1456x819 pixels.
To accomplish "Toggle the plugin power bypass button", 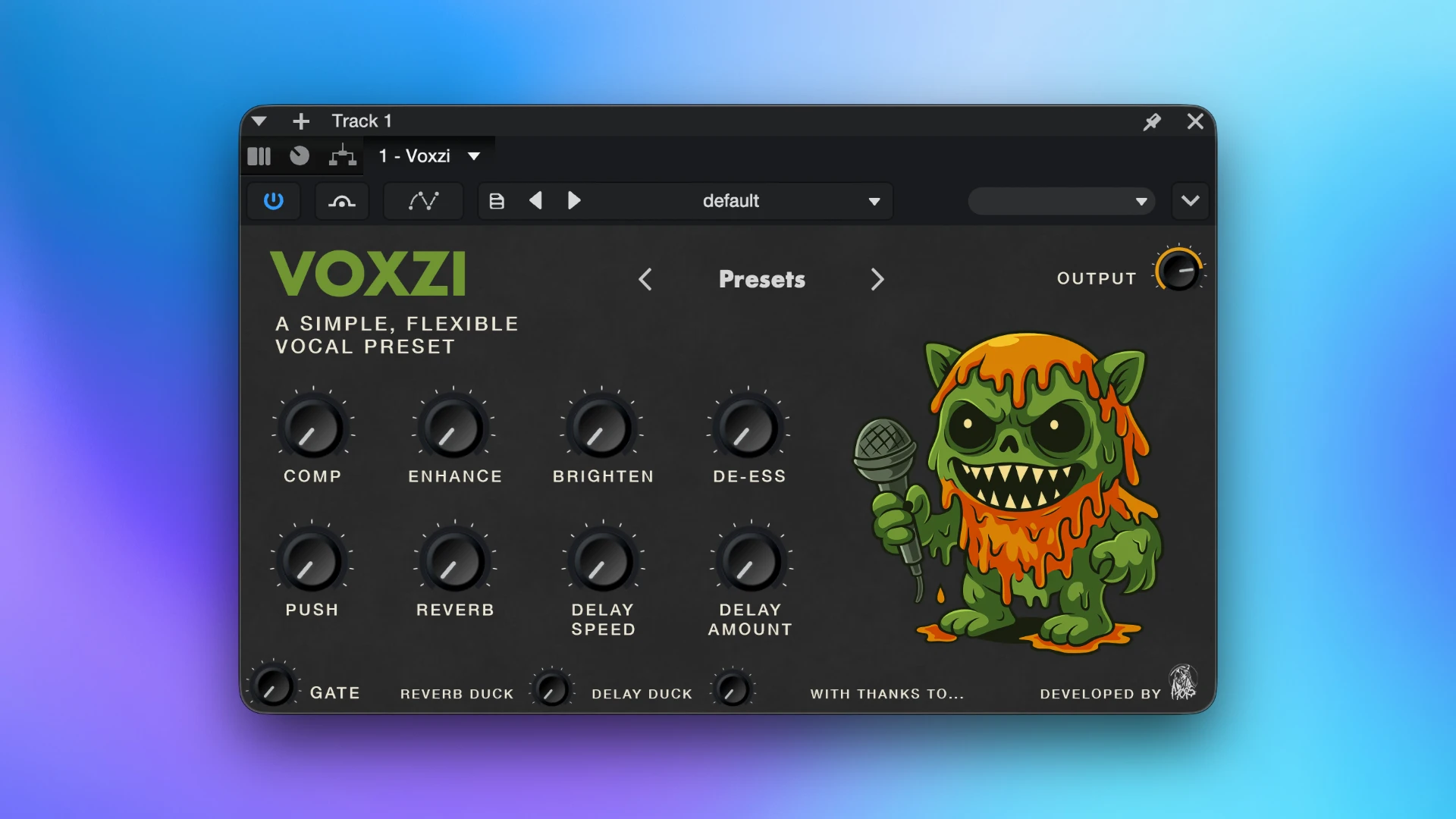I will [x=274, y=201].
